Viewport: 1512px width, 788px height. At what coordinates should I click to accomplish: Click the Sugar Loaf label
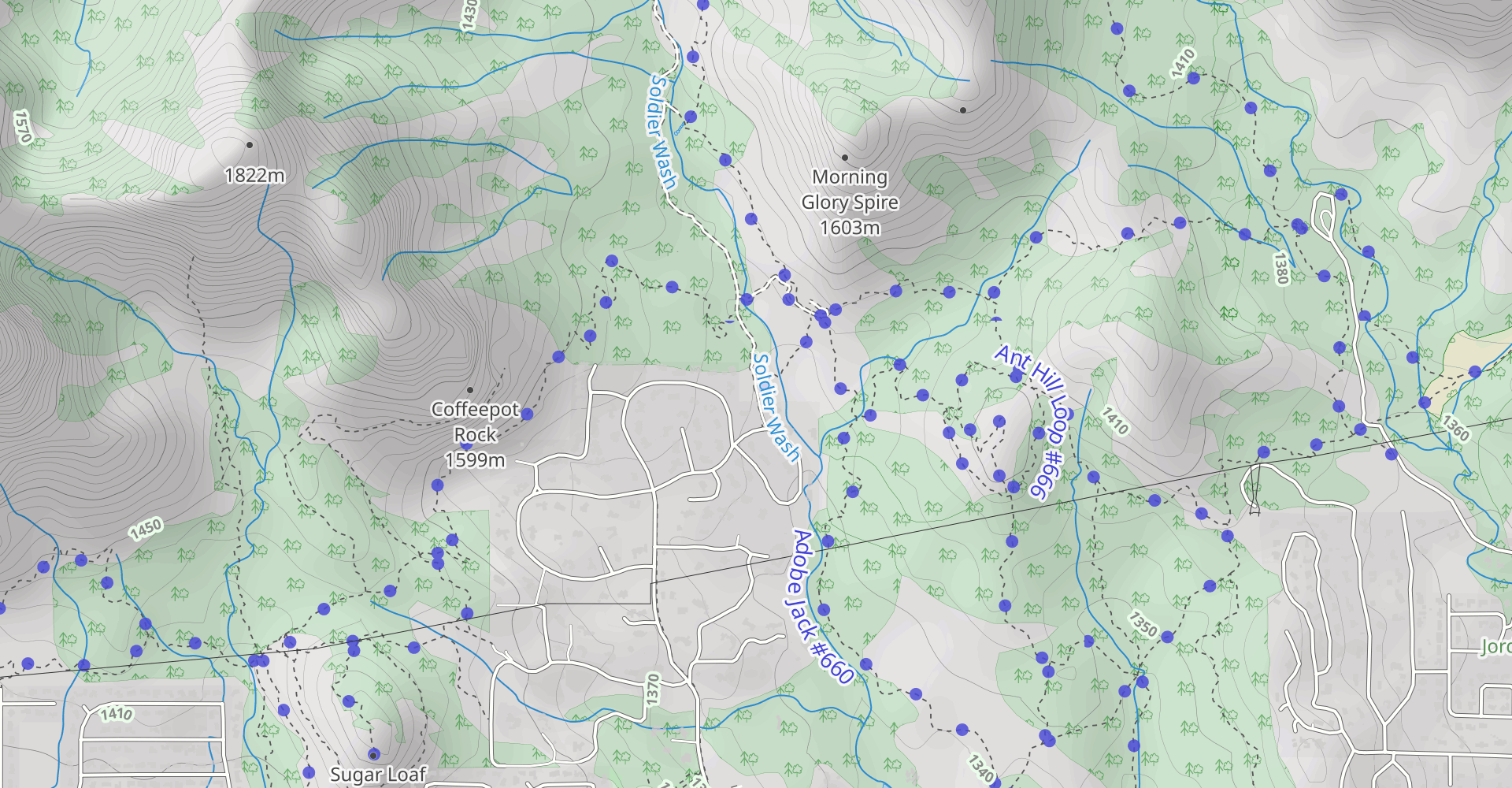[x=378, y=775]
